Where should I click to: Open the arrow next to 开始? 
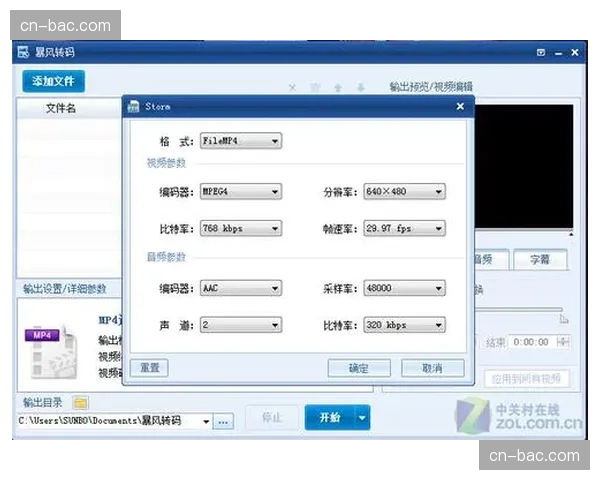[363, 417]
